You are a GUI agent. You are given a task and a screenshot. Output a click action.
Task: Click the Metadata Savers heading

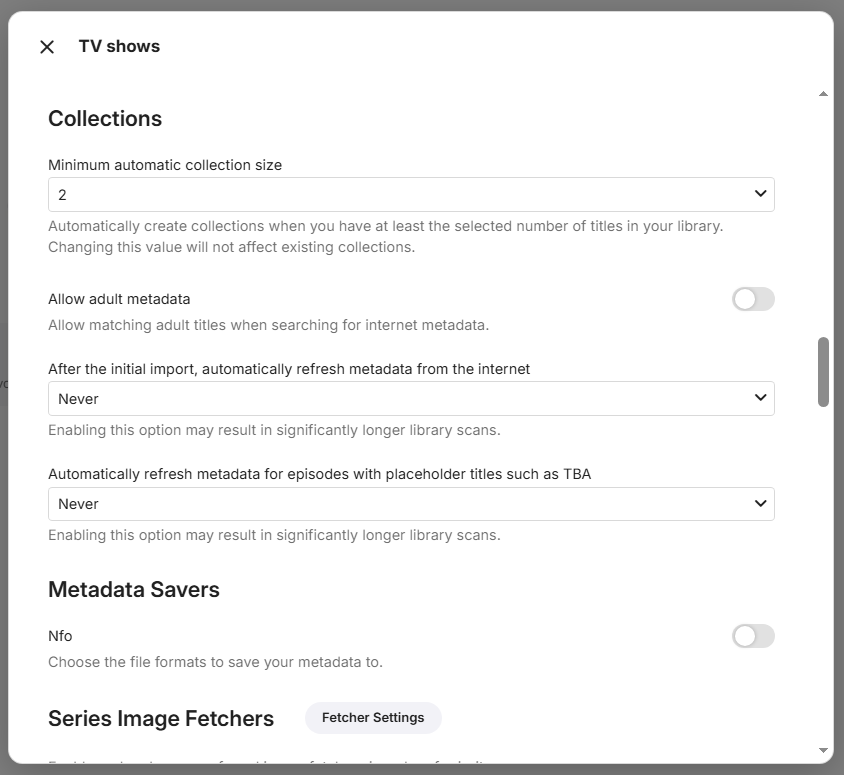[134, 589]
